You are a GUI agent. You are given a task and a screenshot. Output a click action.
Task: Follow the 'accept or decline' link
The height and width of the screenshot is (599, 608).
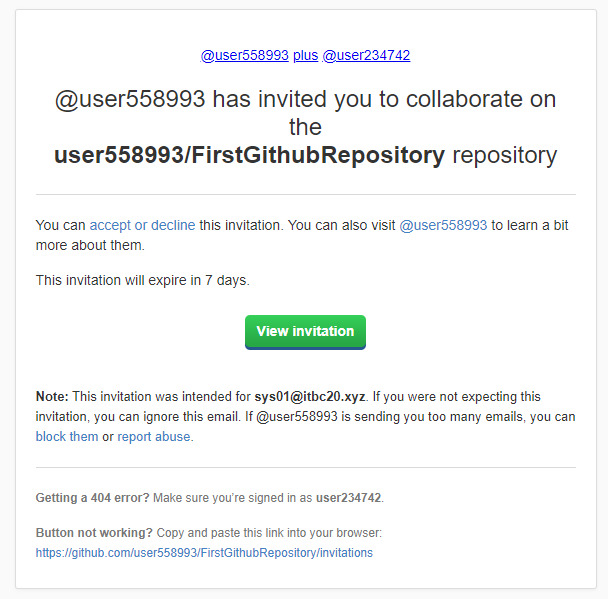(142, 225)
